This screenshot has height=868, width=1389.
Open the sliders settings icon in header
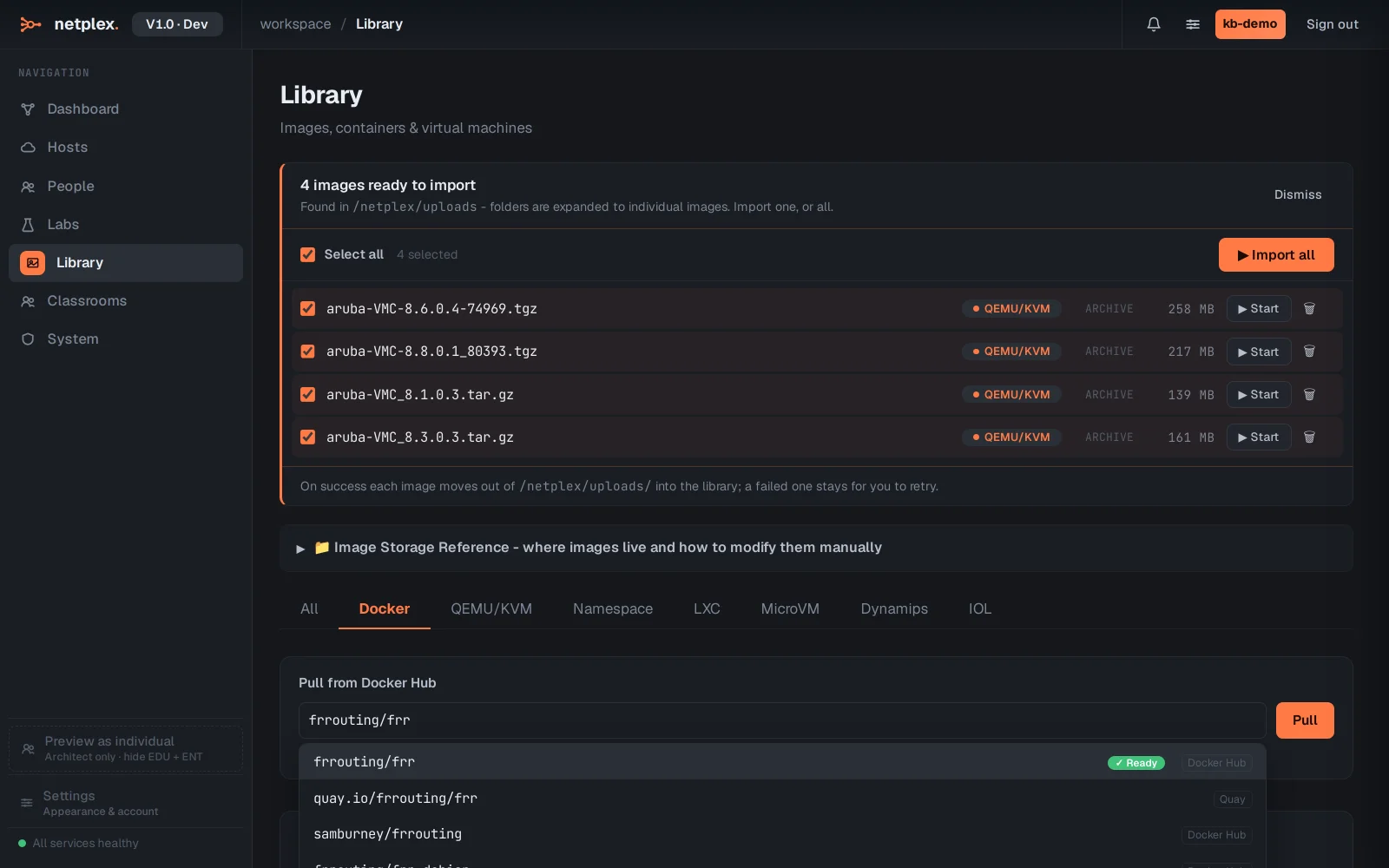click(x=1193, y=24)
